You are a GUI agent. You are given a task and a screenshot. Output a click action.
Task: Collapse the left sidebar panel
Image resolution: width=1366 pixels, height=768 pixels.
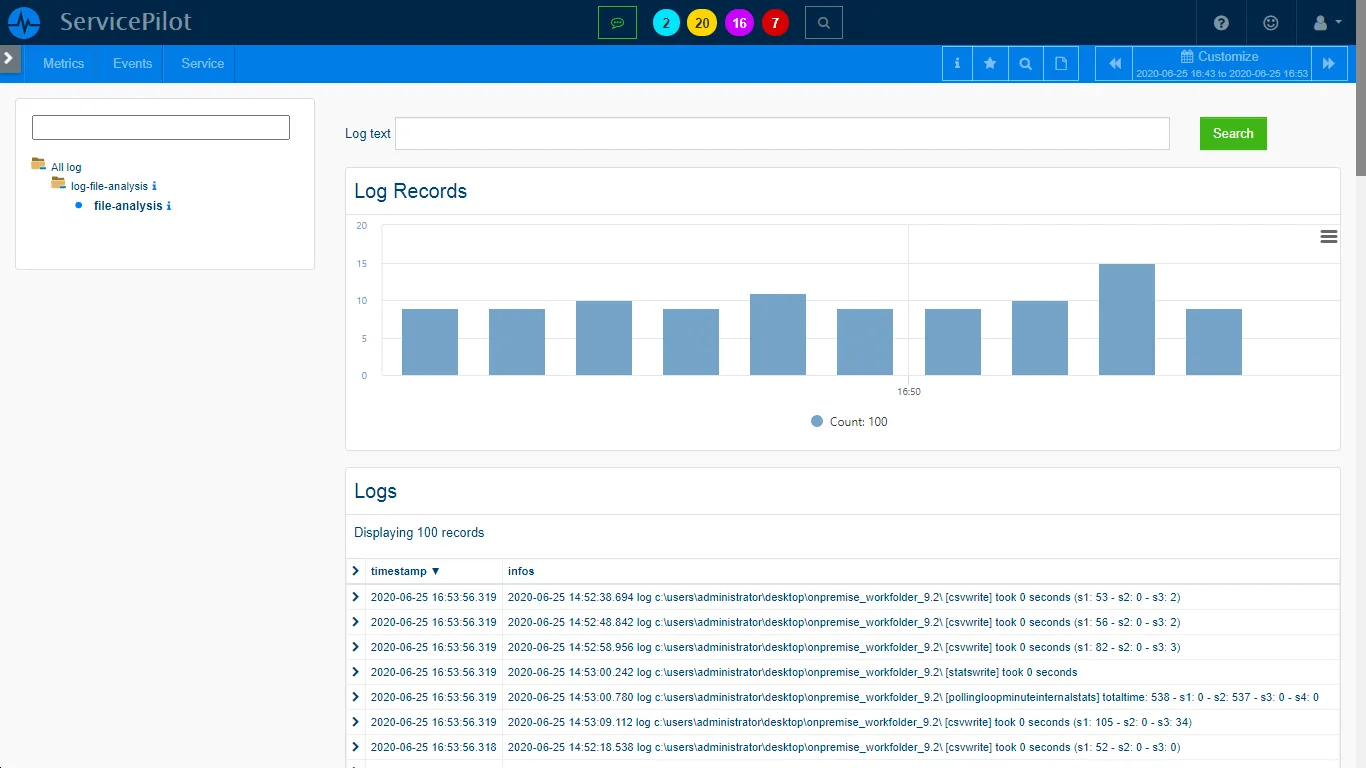tap(10, 57)
